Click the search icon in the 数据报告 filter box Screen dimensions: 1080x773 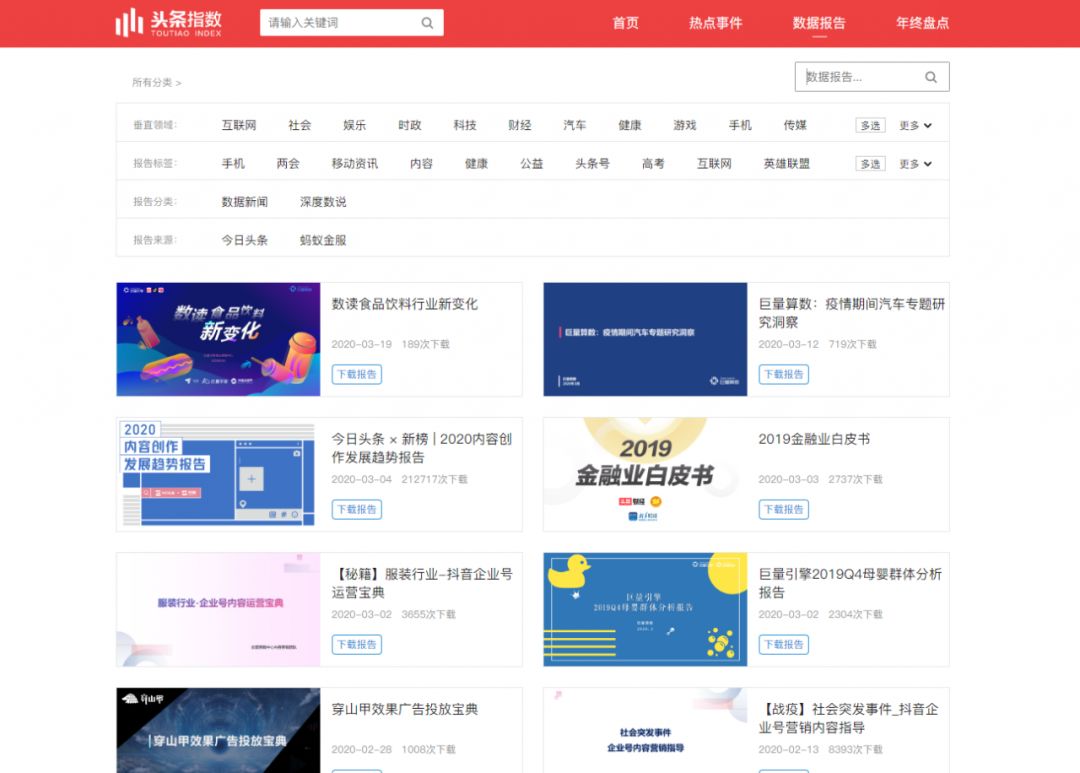tap(930, 76)
